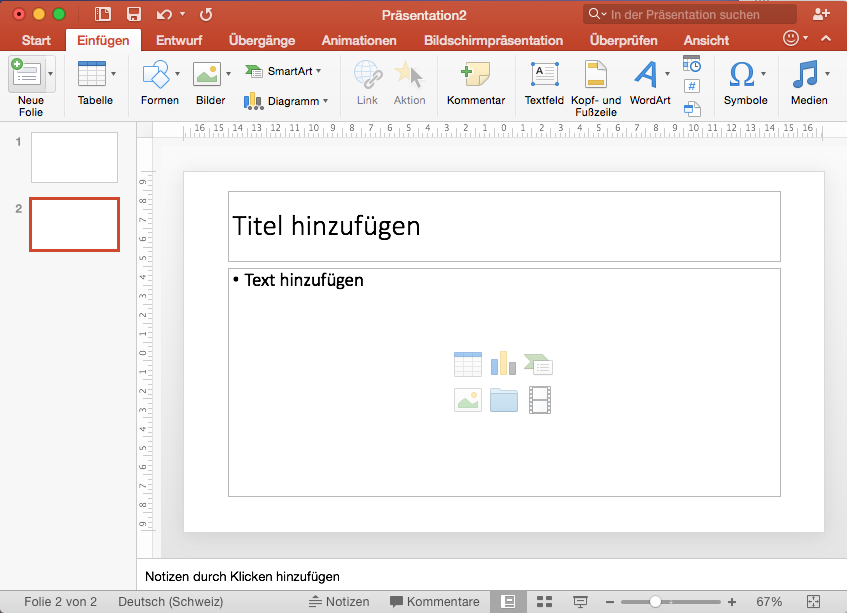The image size is (847, 613).
Task: Open the Tabelle dropdown menu
Action: [x=113, y=74]
